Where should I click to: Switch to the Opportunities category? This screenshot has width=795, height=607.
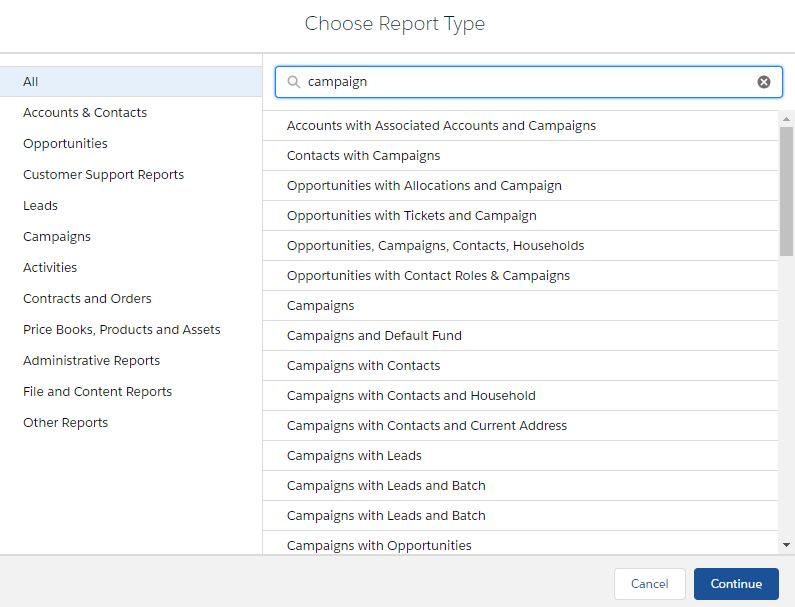[x=65, y=144]
